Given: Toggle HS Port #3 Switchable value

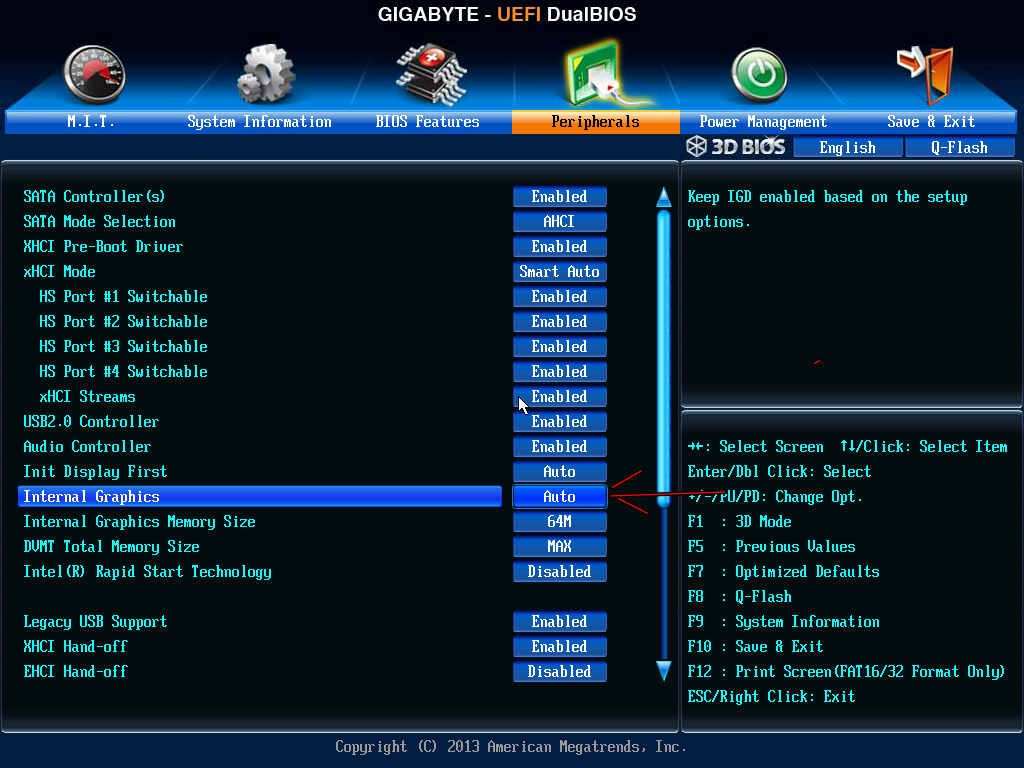Looking at the screenshot, I should click(x=560, y=346).
